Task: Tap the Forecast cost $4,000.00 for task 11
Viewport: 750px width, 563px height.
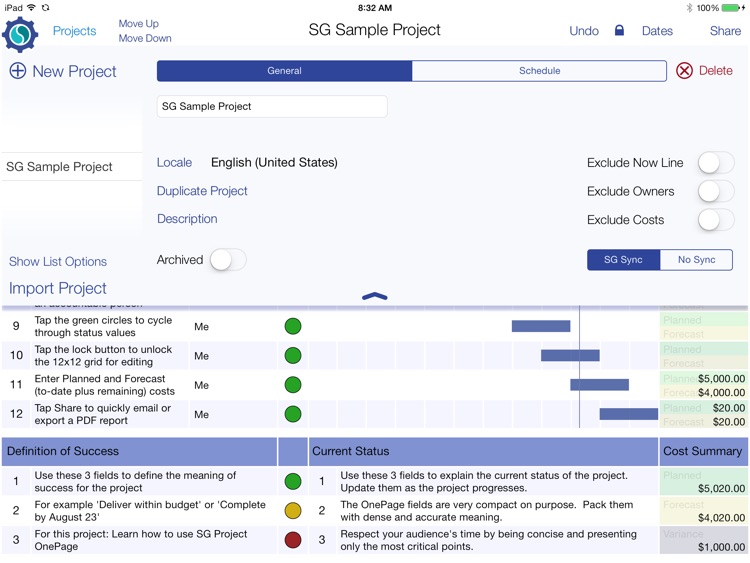Action: click(x=721, y=393)
